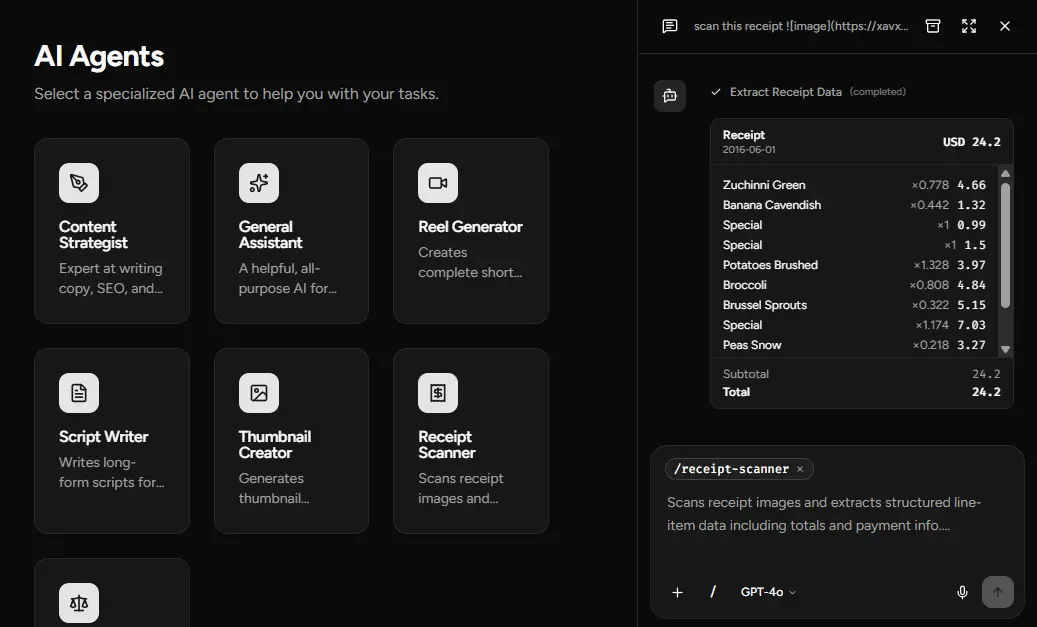Click the Content Strategist pen icon
The image size is (1037, 627).
(x=79, y=183)
